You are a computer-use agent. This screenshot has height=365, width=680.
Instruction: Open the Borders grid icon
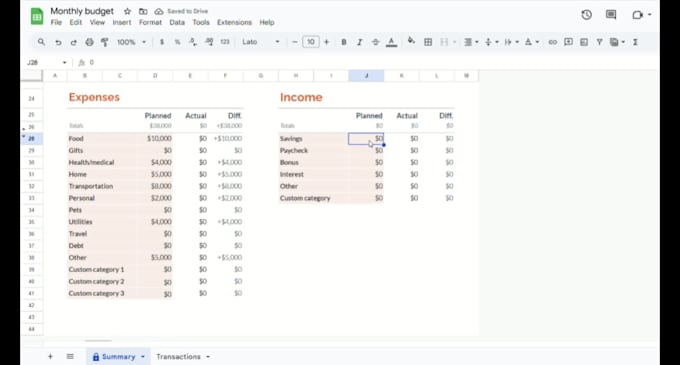coord(428,42)
